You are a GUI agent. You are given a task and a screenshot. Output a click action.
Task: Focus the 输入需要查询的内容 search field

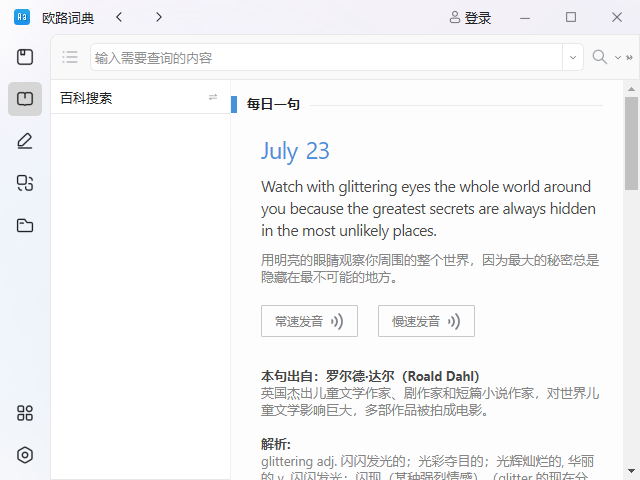click(x=326, y=58)
